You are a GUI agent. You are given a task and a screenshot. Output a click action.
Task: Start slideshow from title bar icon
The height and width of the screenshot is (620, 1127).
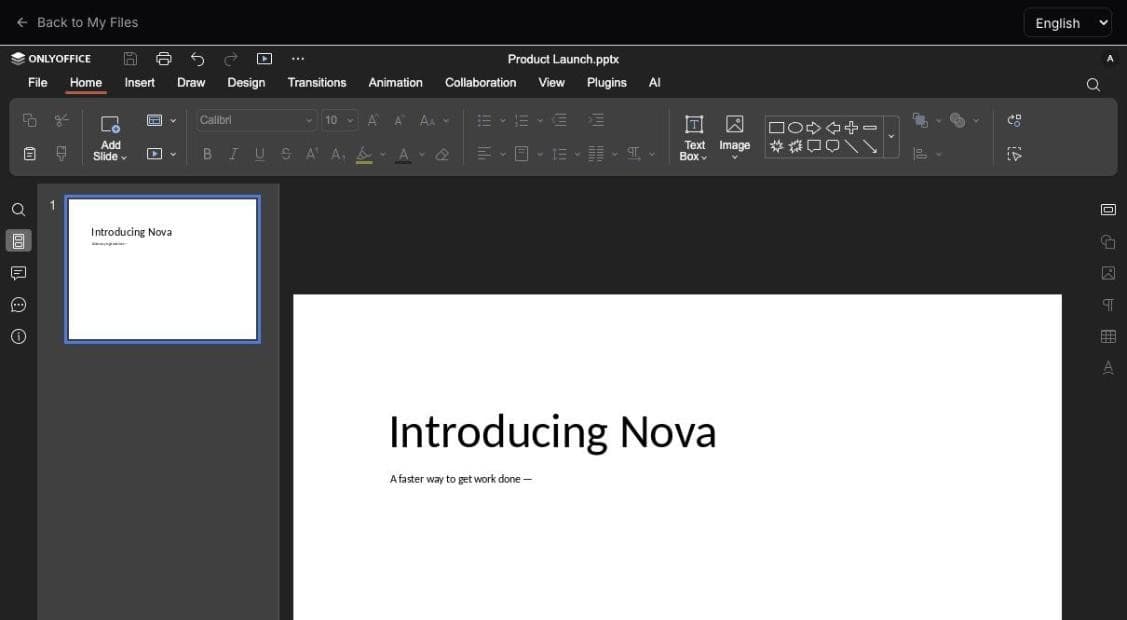[x=264, y=59]
